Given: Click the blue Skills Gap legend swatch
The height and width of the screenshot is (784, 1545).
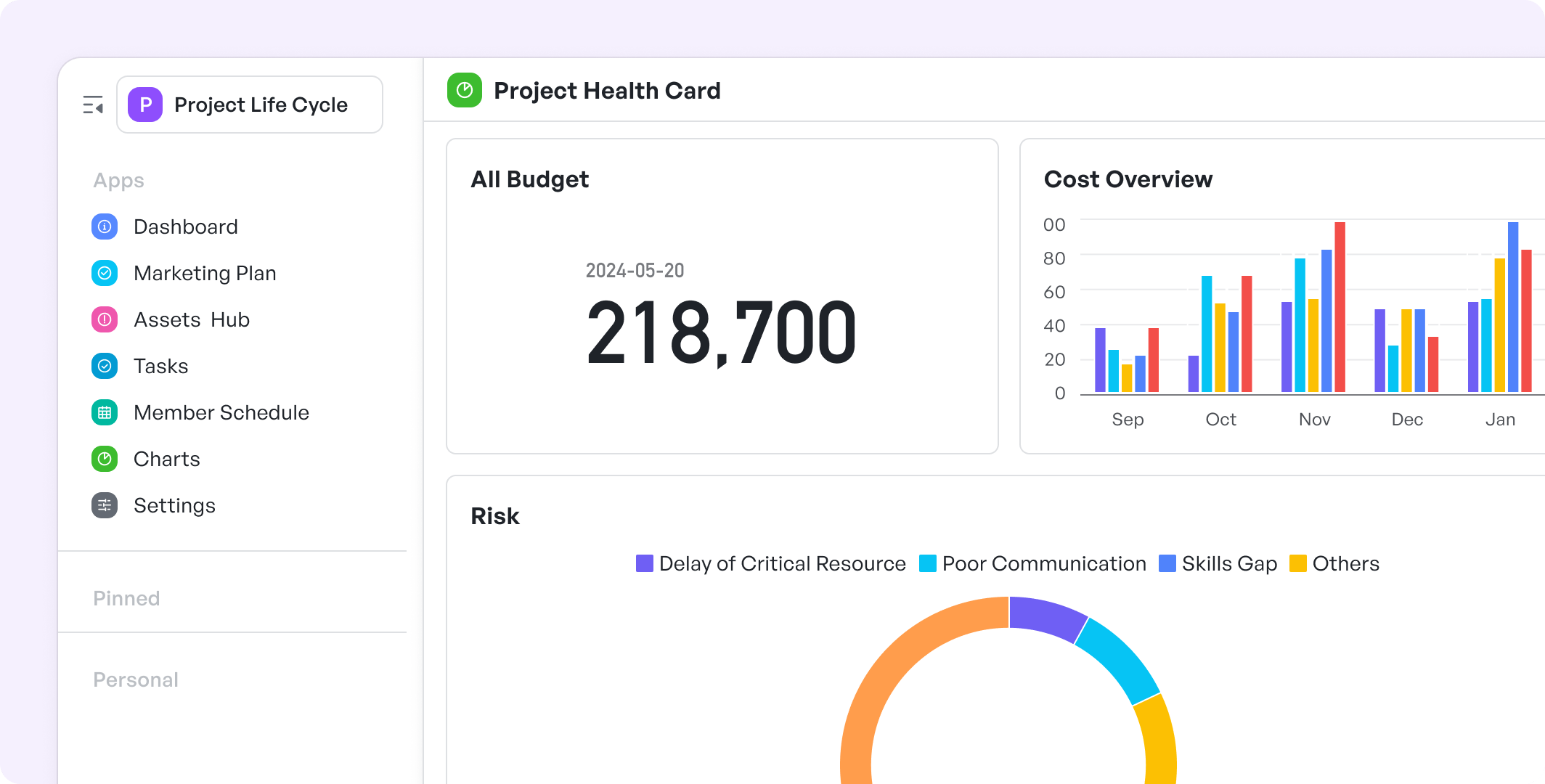Looking at the screenshot, I should click(x=1167, y=563).
